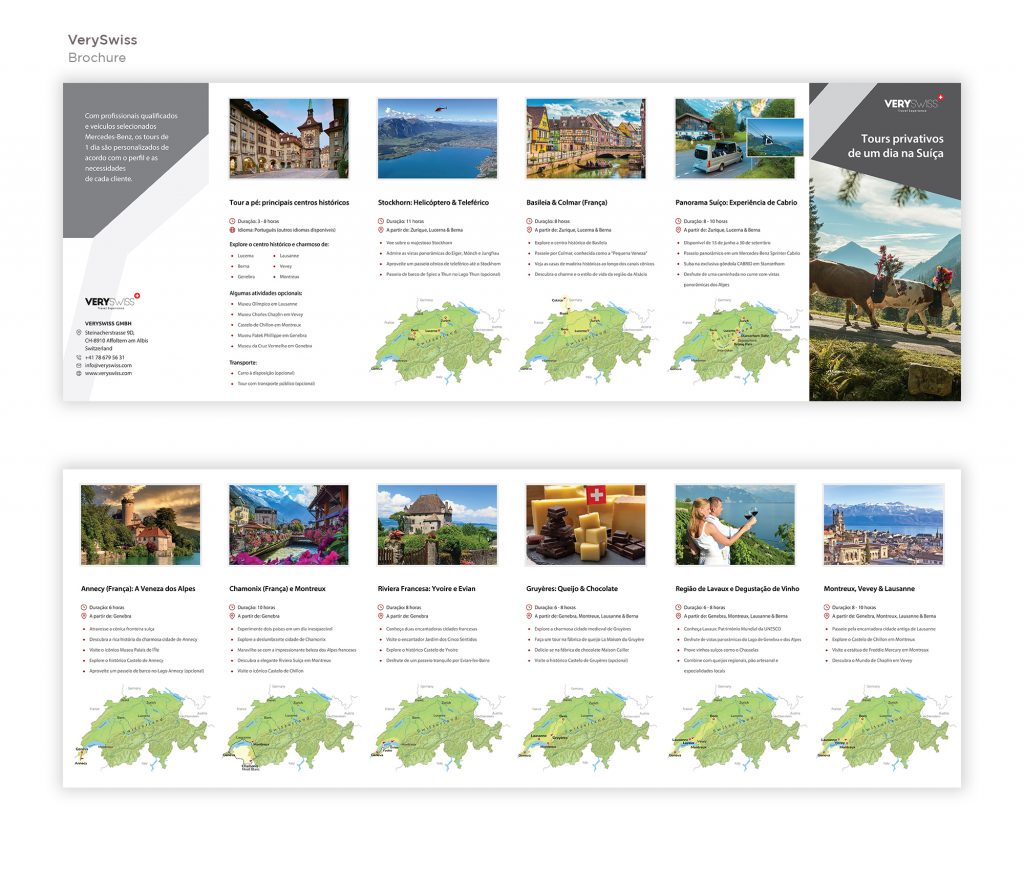Image resolution: width=1024 pixels, height=870 pixels.
Task: Open the helicopter over lake photo
Action: pyautogui.click(x=437, y=138)
